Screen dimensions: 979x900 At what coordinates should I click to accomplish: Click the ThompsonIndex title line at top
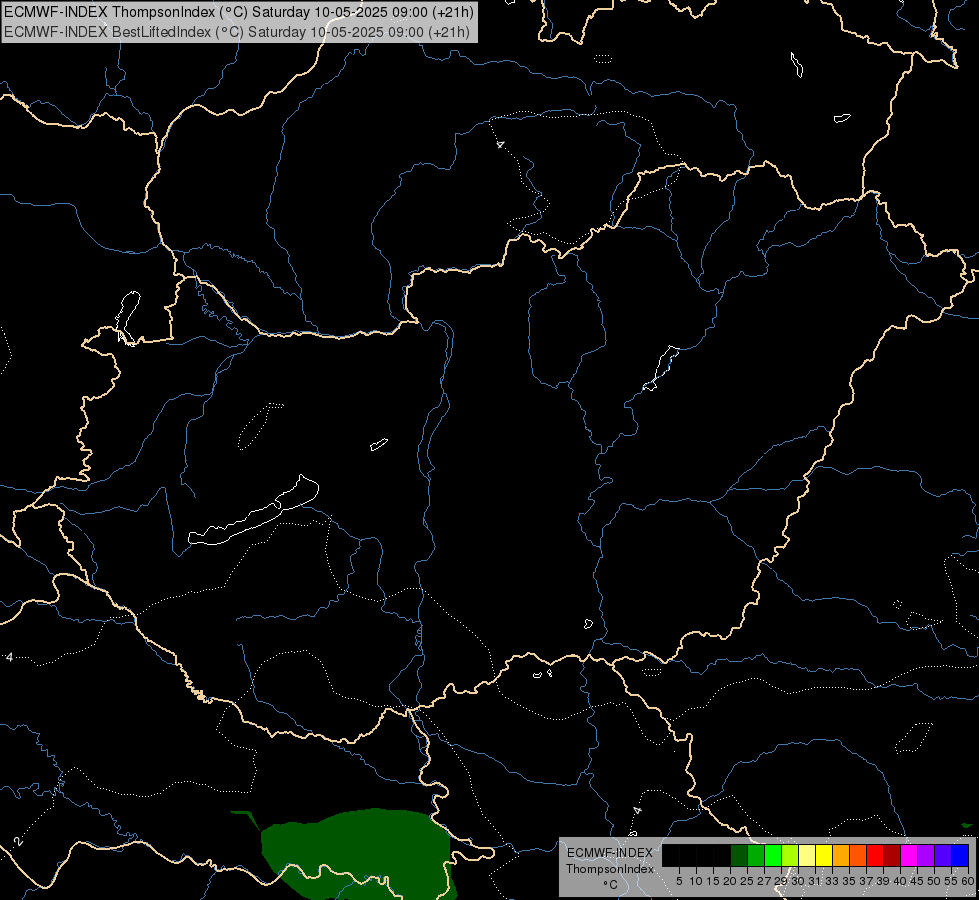(x=239, y=12)
